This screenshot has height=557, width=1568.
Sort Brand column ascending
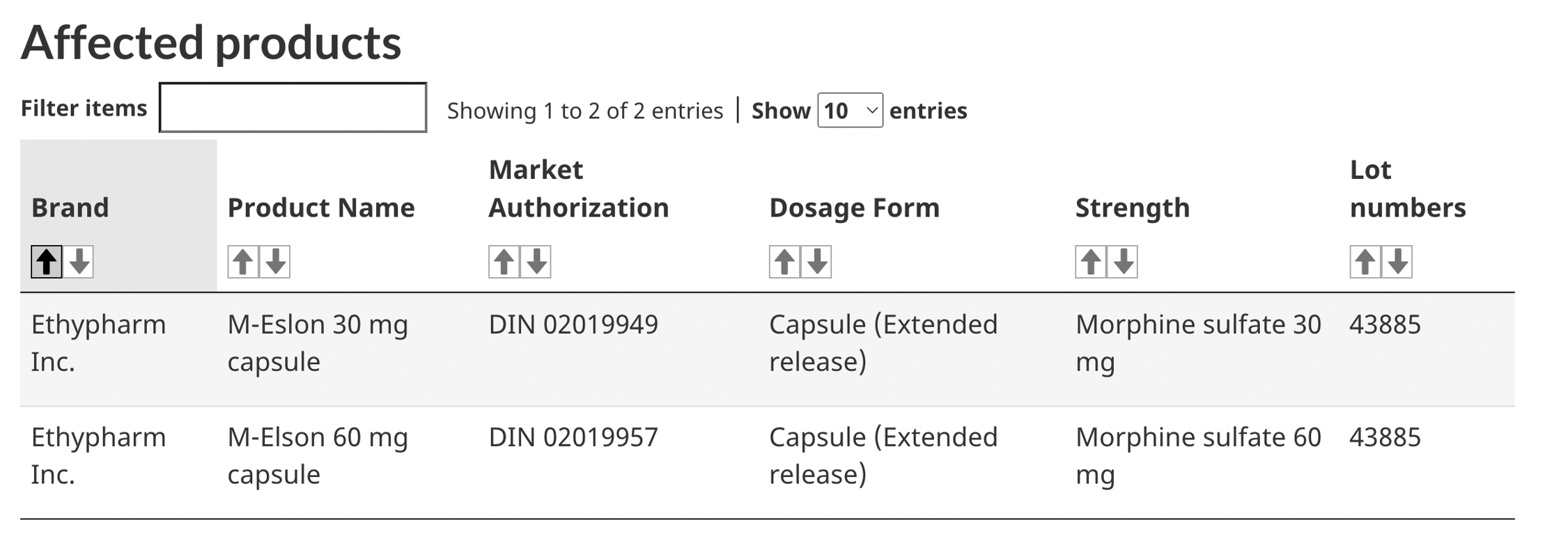pos(47,262)
